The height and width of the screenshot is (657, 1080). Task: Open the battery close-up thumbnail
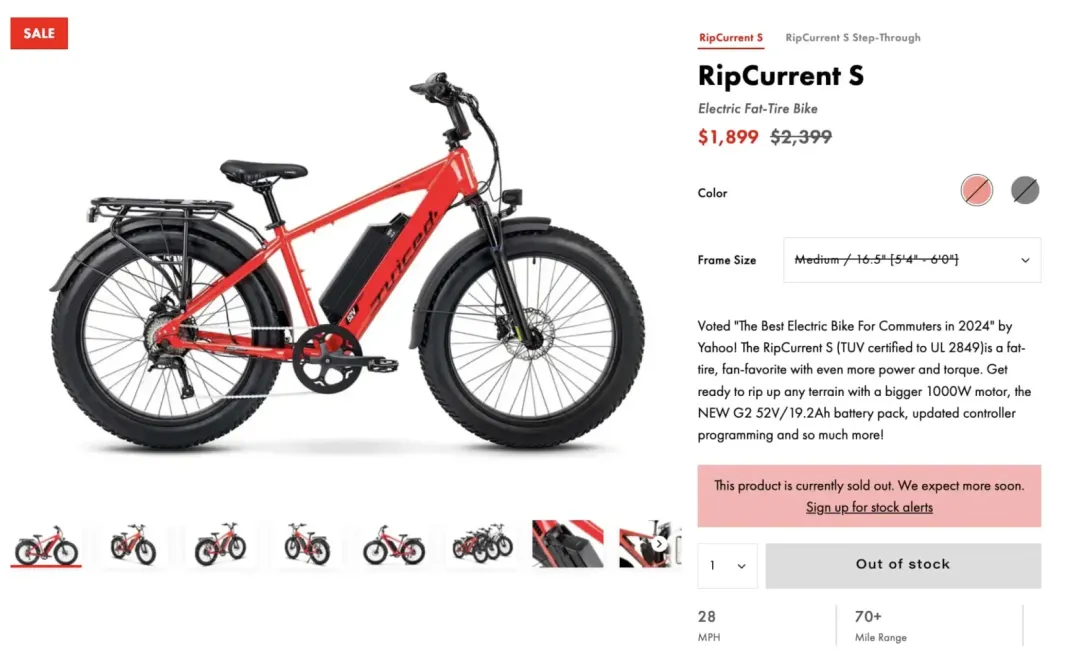(568, 545)
